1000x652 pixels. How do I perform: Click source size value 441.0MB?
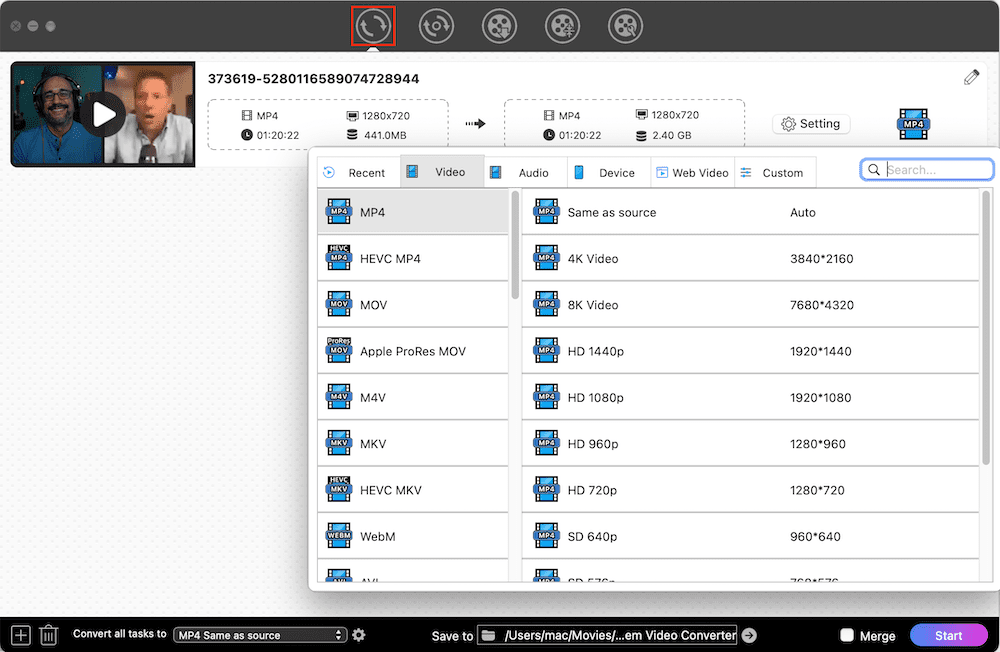pyautogui.click(x=385, y=135)
